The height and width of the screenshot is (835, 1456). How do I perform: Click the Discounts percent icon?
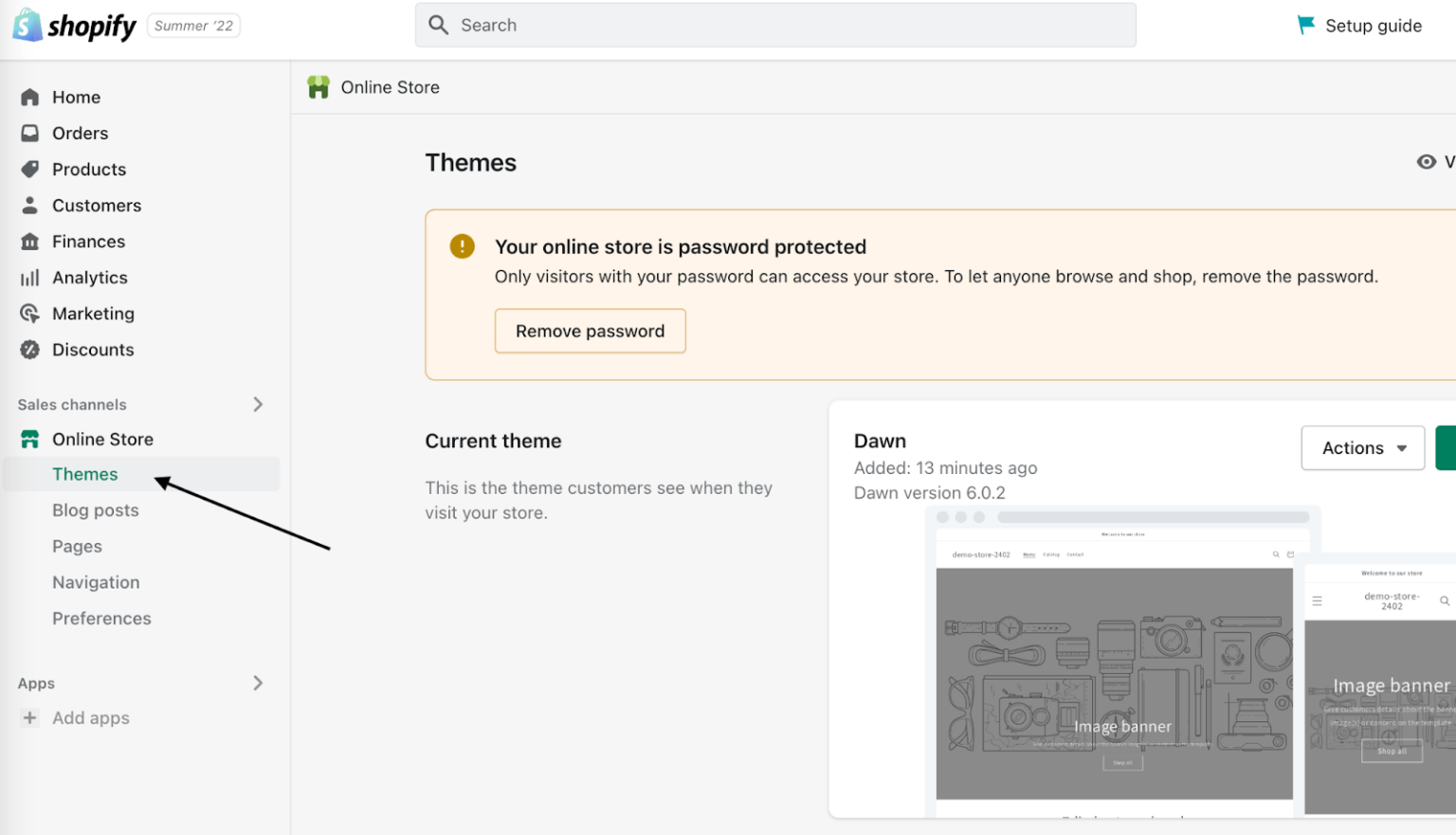pos(29,349)
